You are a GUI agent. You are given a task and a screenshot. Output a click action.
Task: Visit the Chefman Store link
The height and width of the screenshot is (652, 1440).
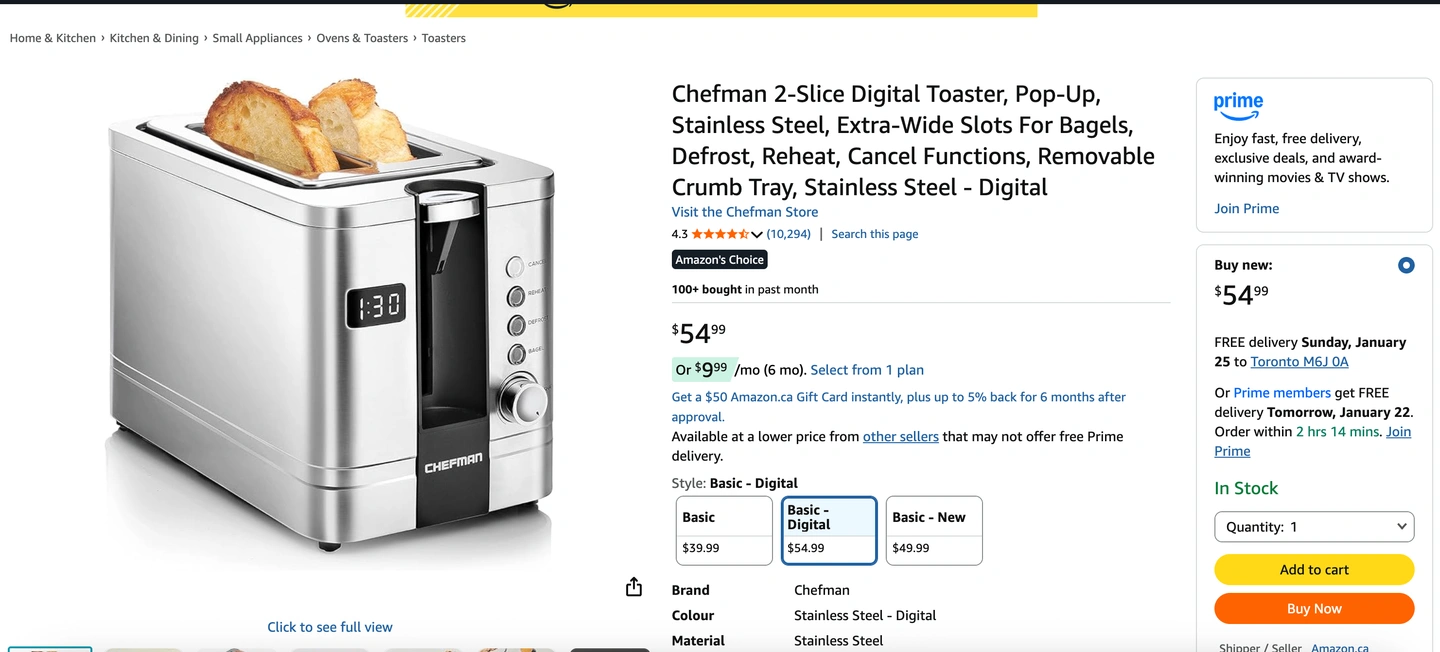pos(745,212)
